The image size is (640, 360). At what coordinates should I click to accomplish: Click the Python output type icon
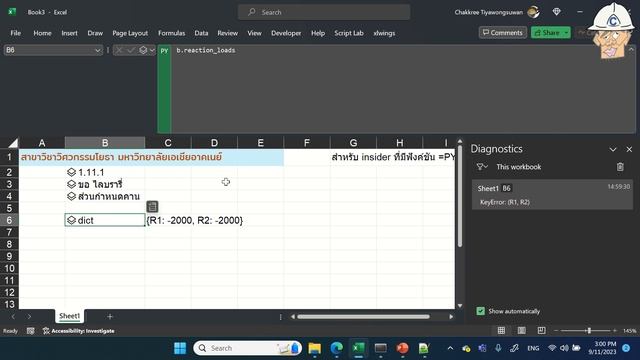[143, 50]
